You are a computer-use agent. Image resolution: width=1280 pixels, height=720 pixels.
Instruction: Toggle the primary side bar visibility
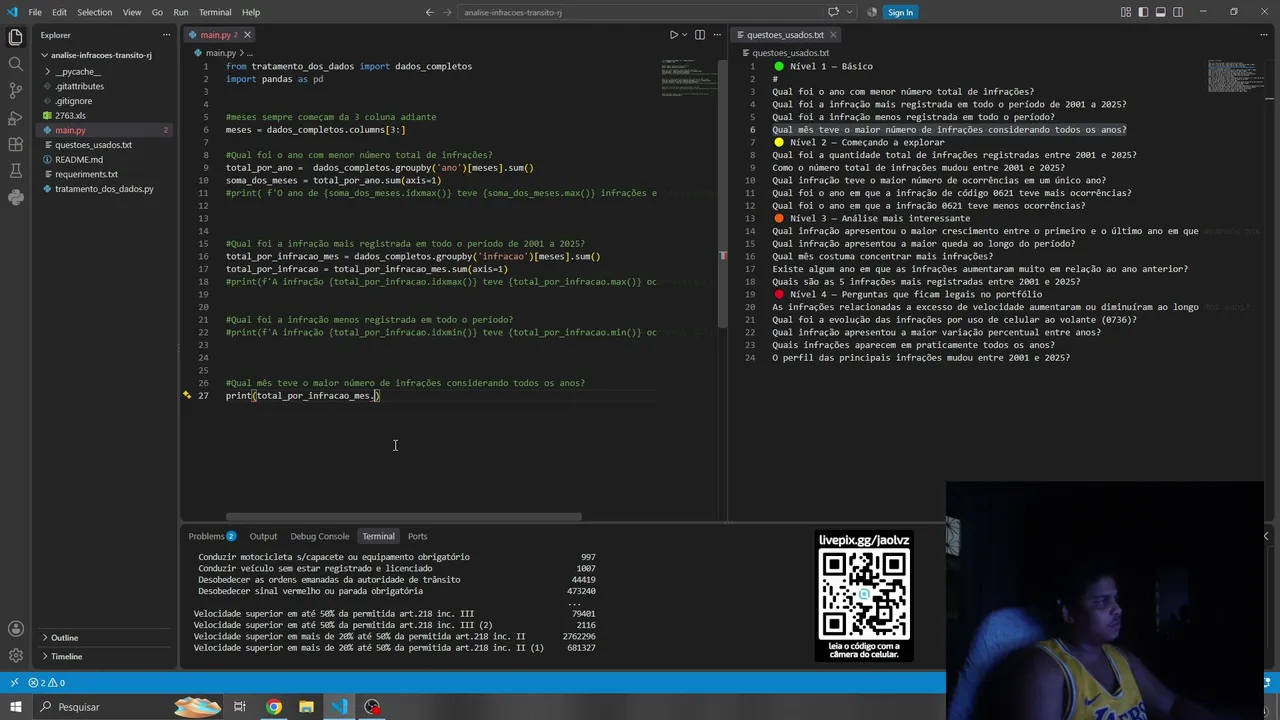click(1145, 12)
